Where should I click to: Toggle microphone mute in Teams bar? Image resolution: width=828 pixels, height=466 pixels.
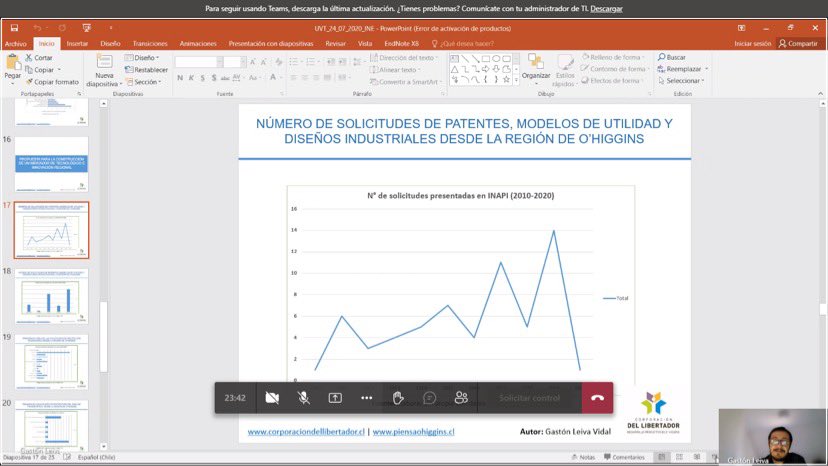pyautogui.click(x=304, y=398)
